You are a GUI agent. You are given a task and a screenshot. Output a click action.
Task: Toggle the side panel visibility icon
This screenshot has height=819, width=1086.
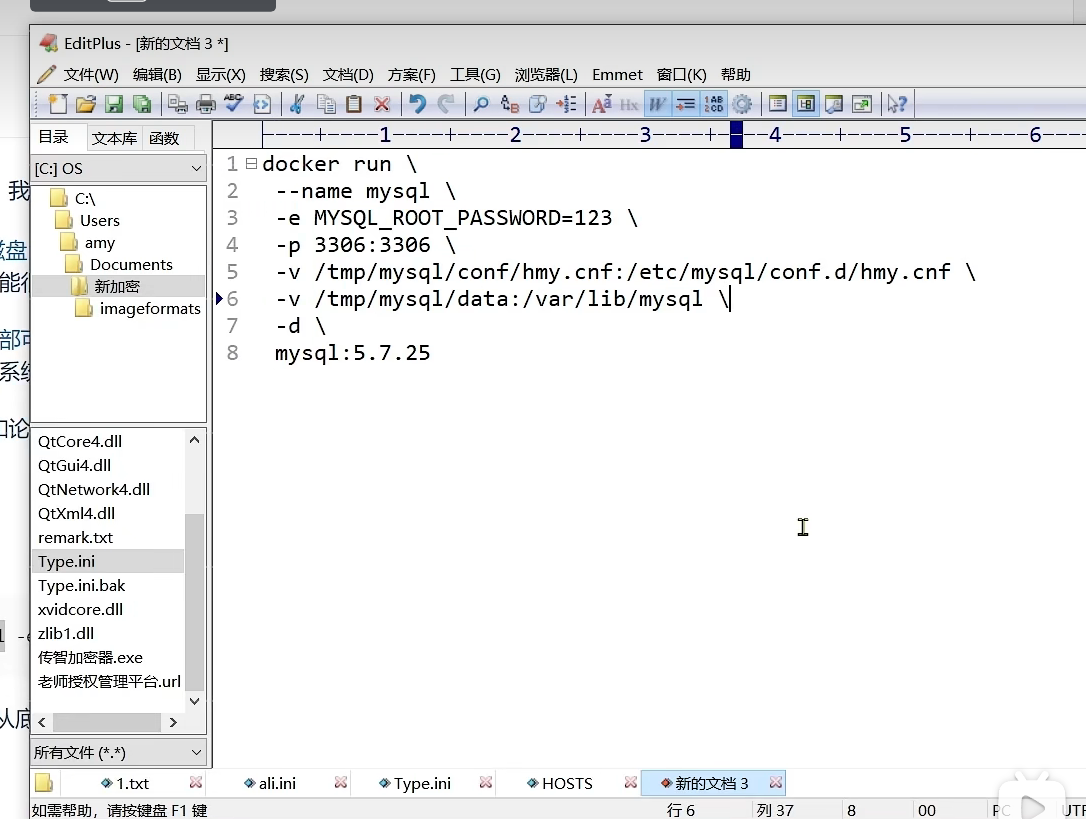[x=805, y=103]
